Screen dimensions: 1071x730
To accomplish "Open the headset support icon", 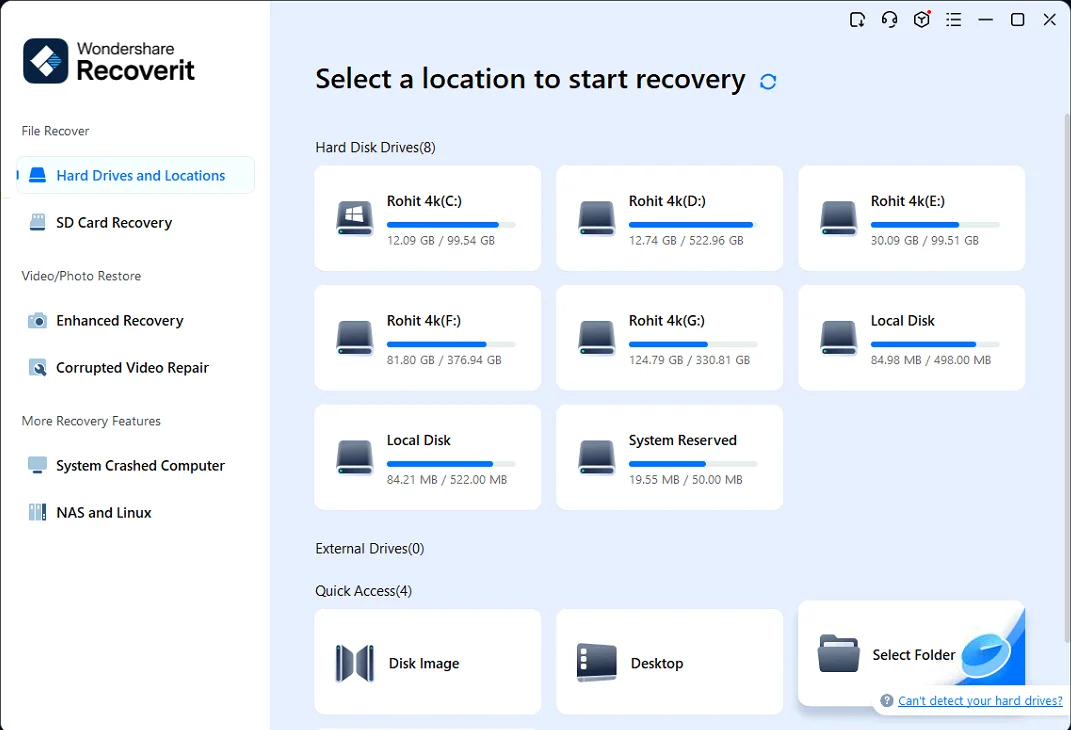I will point(889,19).
